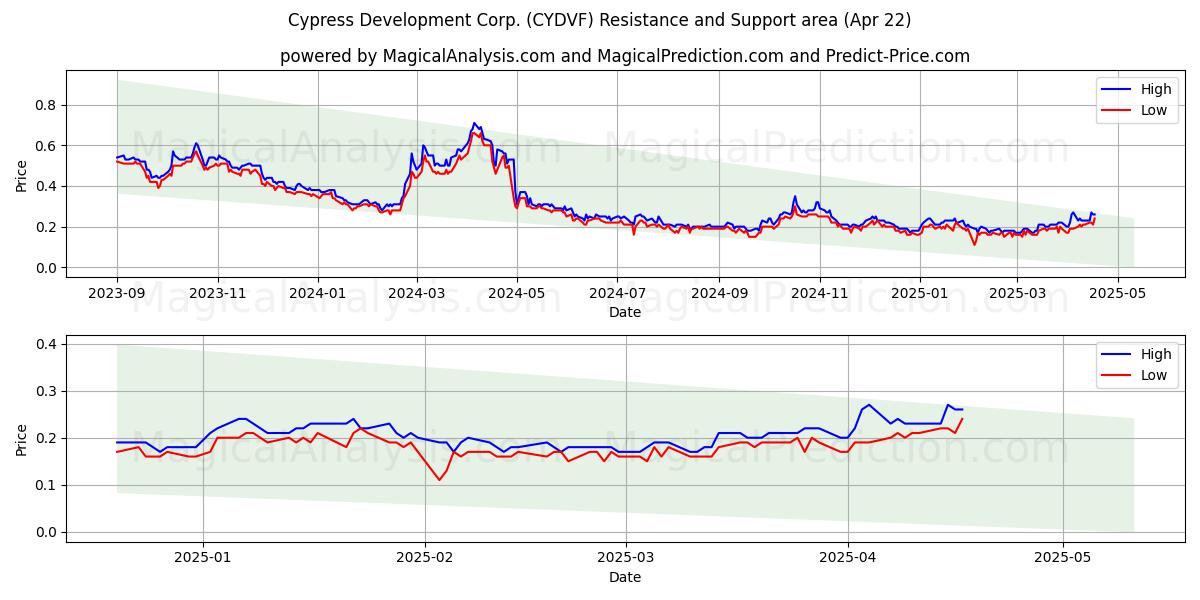Click the '0.6' price axis tick
The width and height of the screenshot is (1200, 600).
[x=47, y=146]
